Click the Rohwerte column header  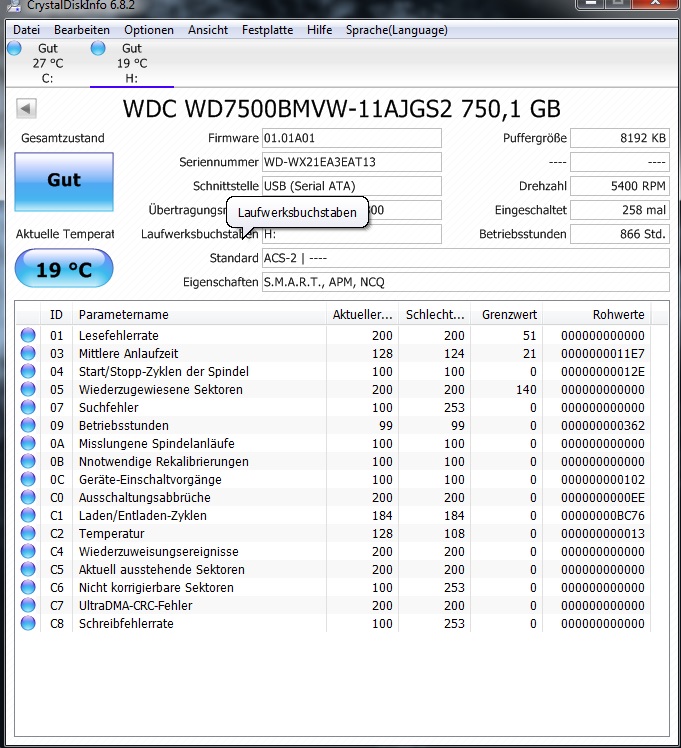click(x=597, y=314)
